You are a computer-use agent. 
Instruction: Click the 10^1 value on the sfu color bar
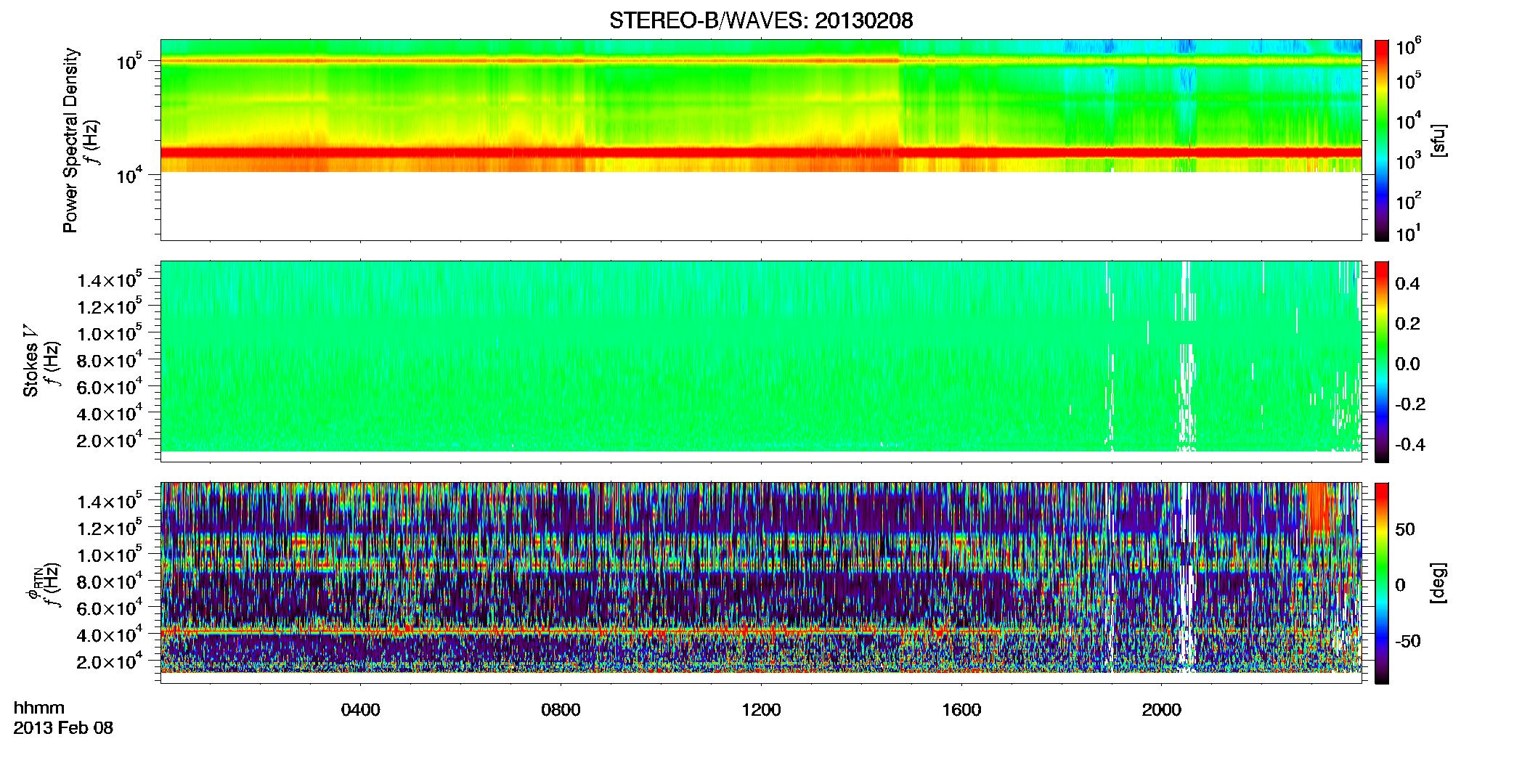pos(1408,234)
